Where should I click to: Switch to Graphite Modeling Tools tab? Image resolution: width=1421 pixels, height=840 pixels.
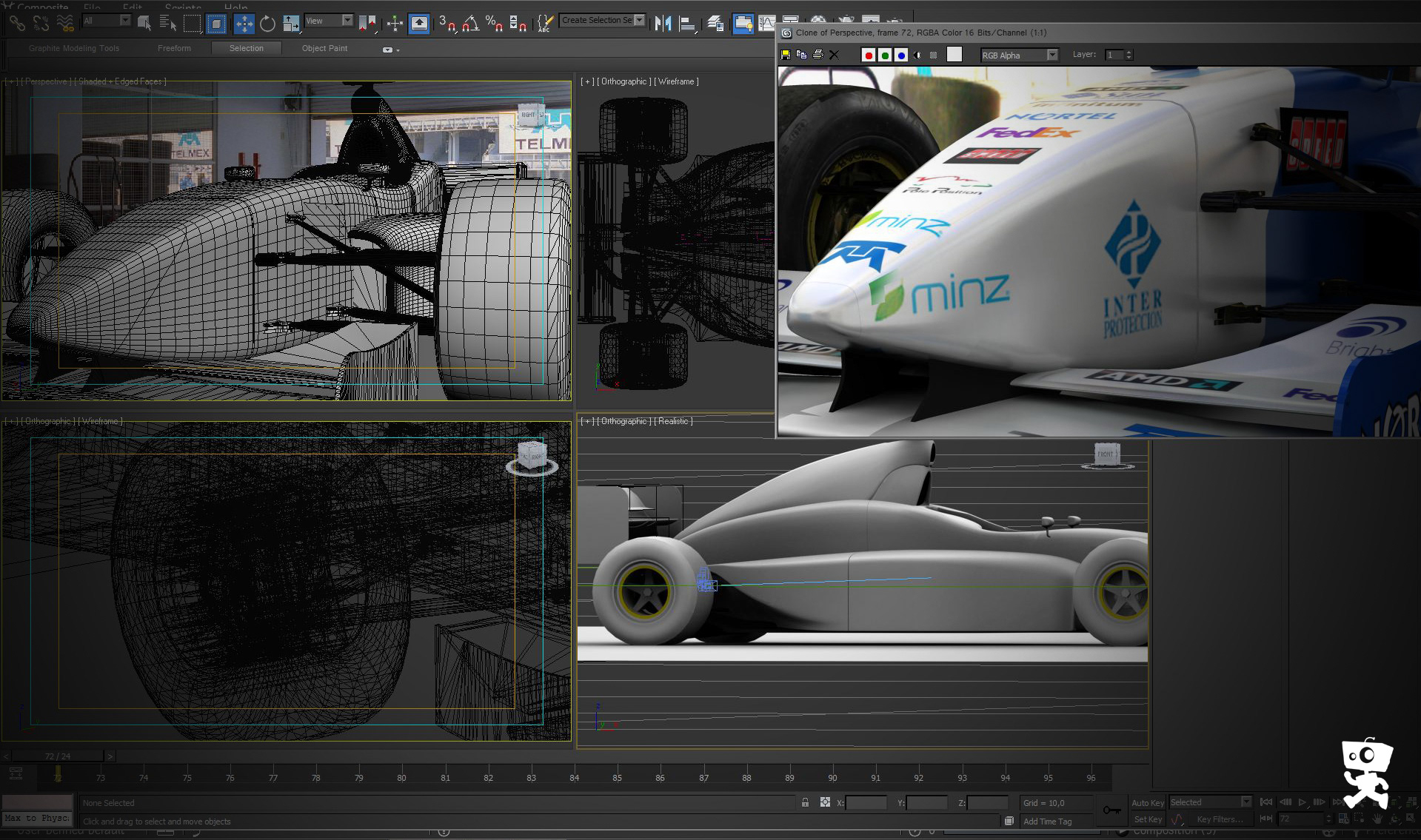74,48
